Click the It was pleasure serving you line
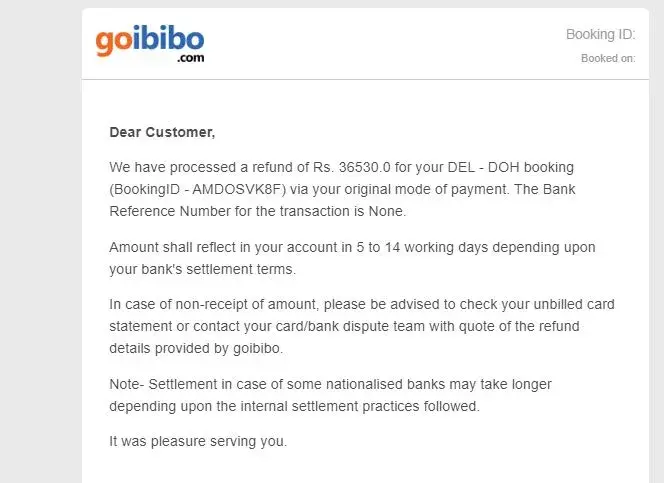Viewport: 664px width, 483px height. [198, 441]
